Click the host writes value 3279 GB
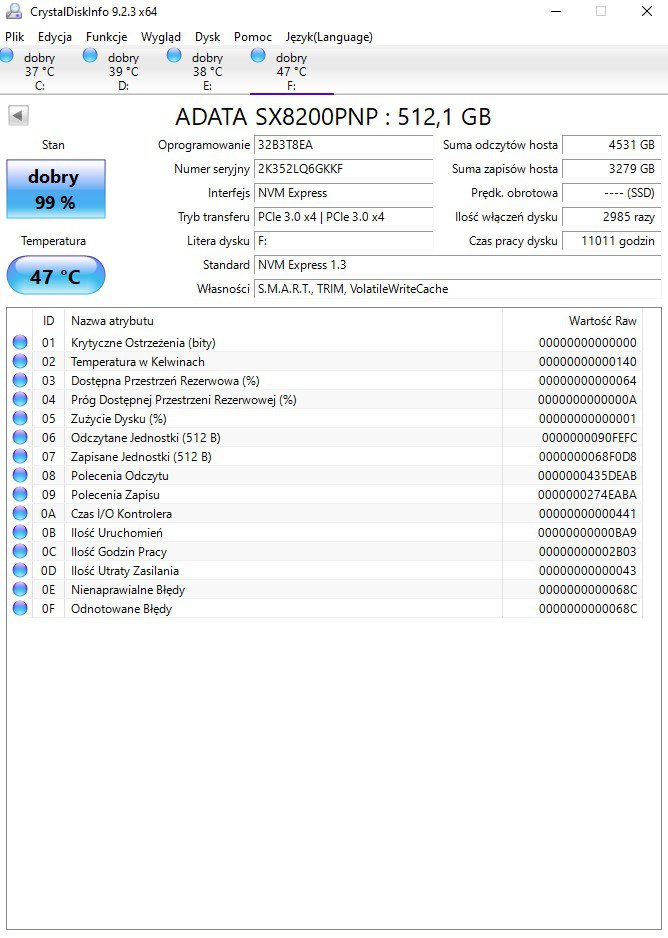The width and height of the screenshot is (668, 938). click(x=612, y=169)
